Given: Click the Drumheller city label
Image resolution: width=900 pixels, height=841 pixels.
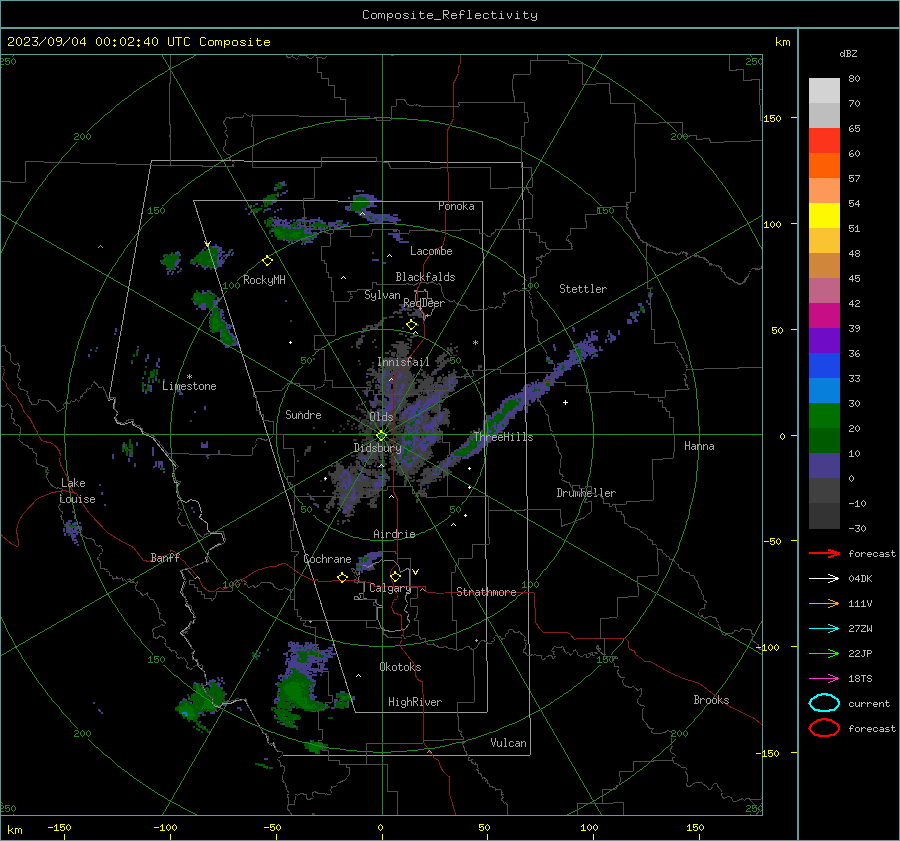Looking at the screenshot, I should pyautogui.click(x=586, y=493).
